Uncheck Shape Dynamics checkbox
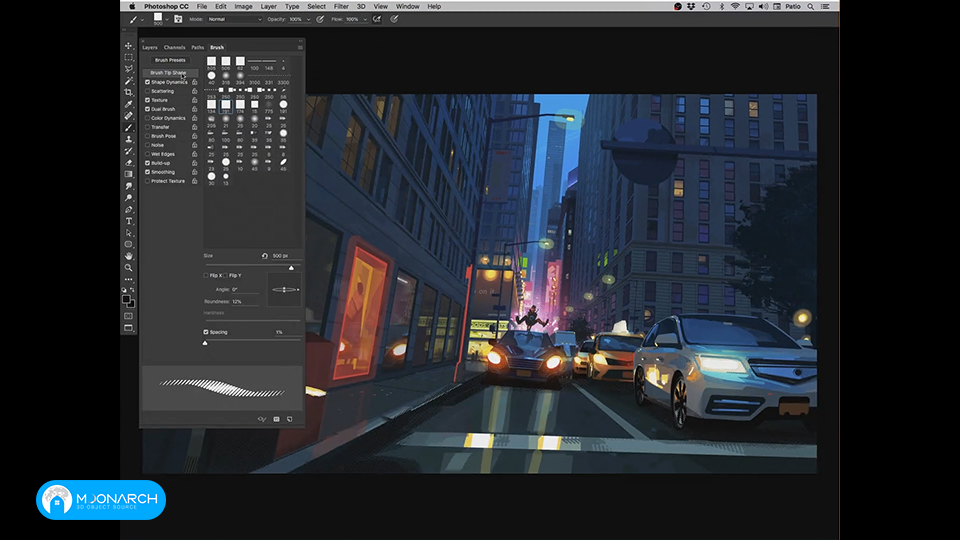This screenshot has width=960, height=540. [148, 82]
